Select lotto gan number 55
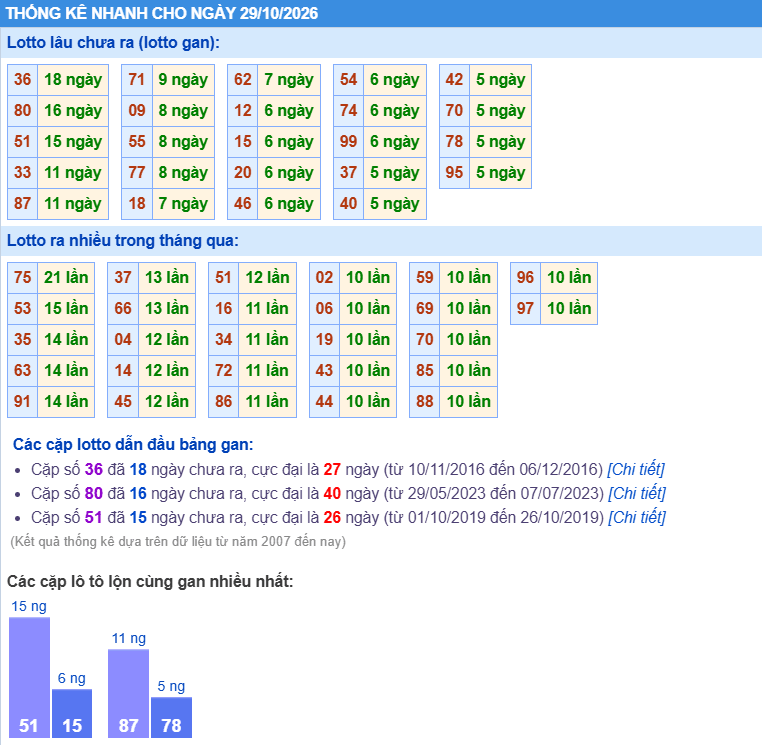 (x=137, y=142)
